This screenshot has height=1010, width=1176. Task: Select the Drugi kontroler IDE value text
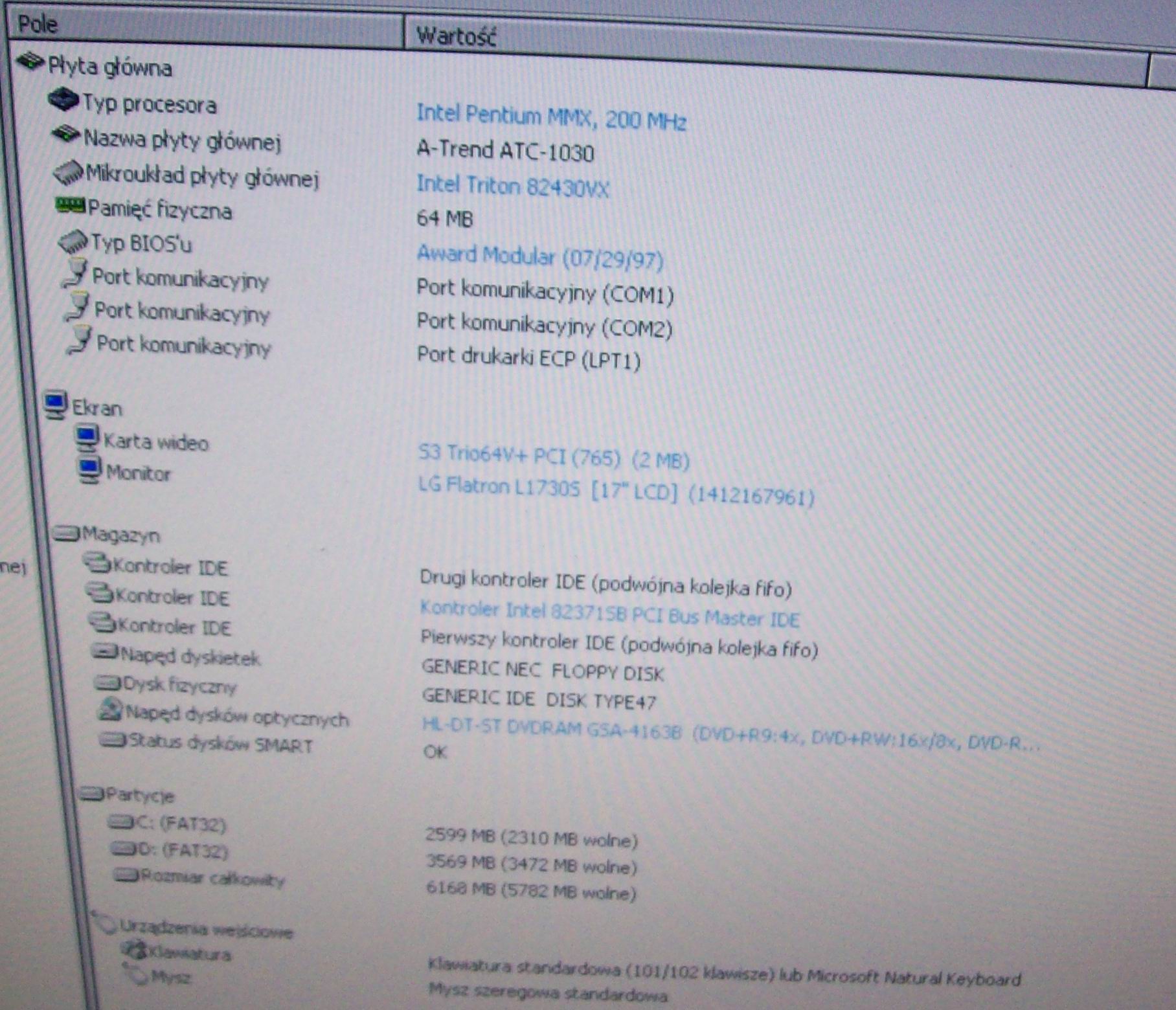pos(605,584)
